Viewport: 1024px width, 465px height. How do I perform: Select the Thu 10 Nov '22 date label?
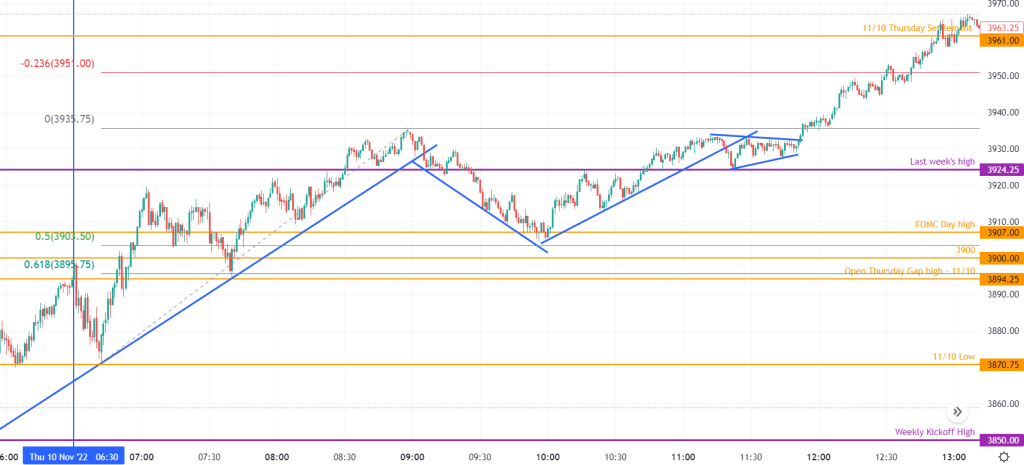click(59, 456)
